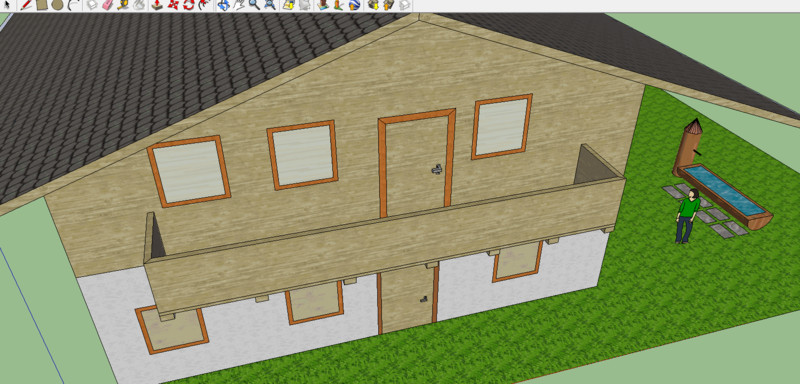800x384 pixels.
Task: Open Preview in Google Earth
Action: point(355,5)
